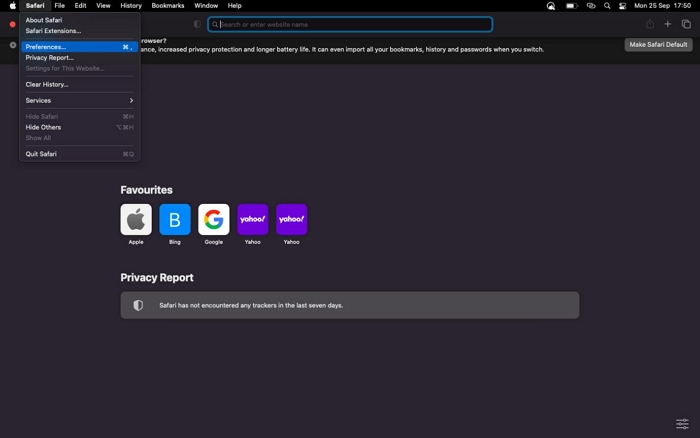Open the Bing favourite tile
Screen dimensions: 700x438
pos(175,219)
